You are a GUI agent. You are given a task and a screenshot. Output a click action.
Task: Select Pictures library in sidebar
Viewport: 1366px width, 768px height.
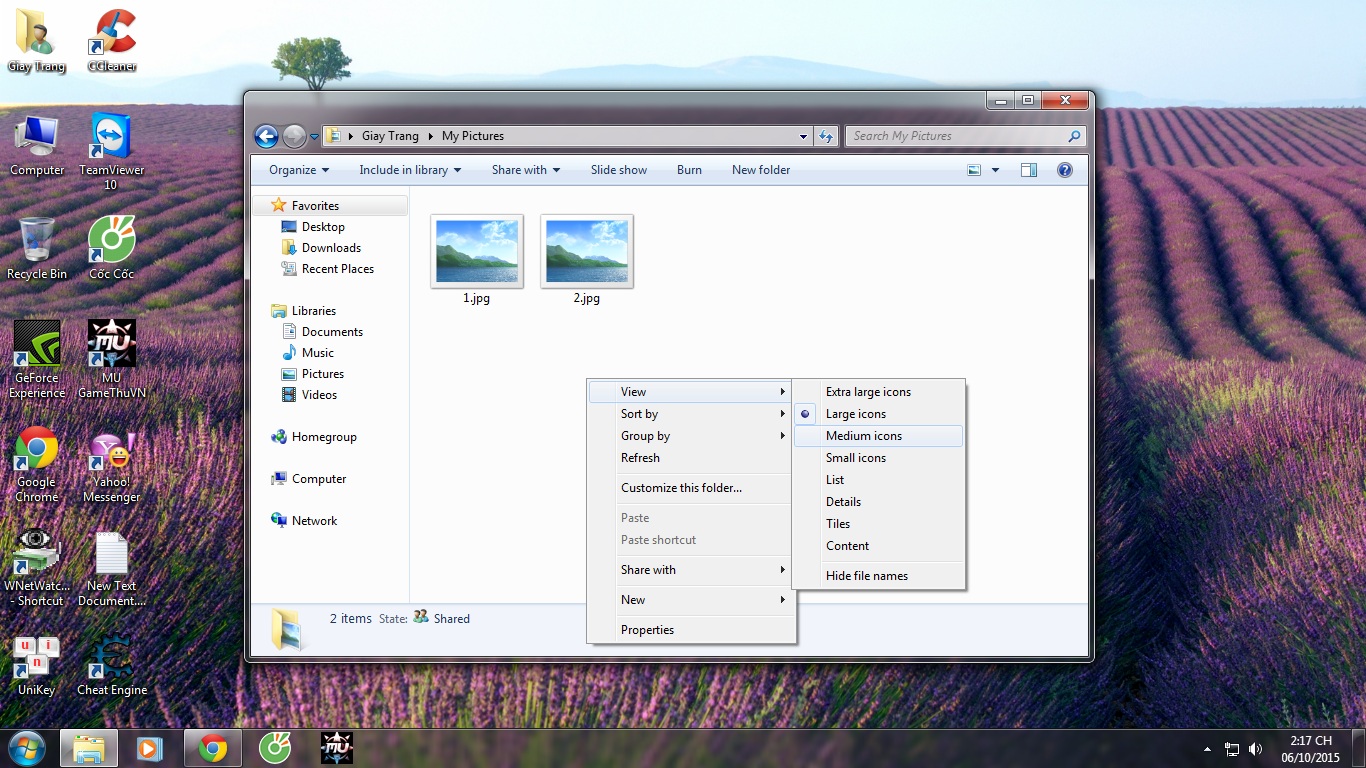tap(323, 374)
